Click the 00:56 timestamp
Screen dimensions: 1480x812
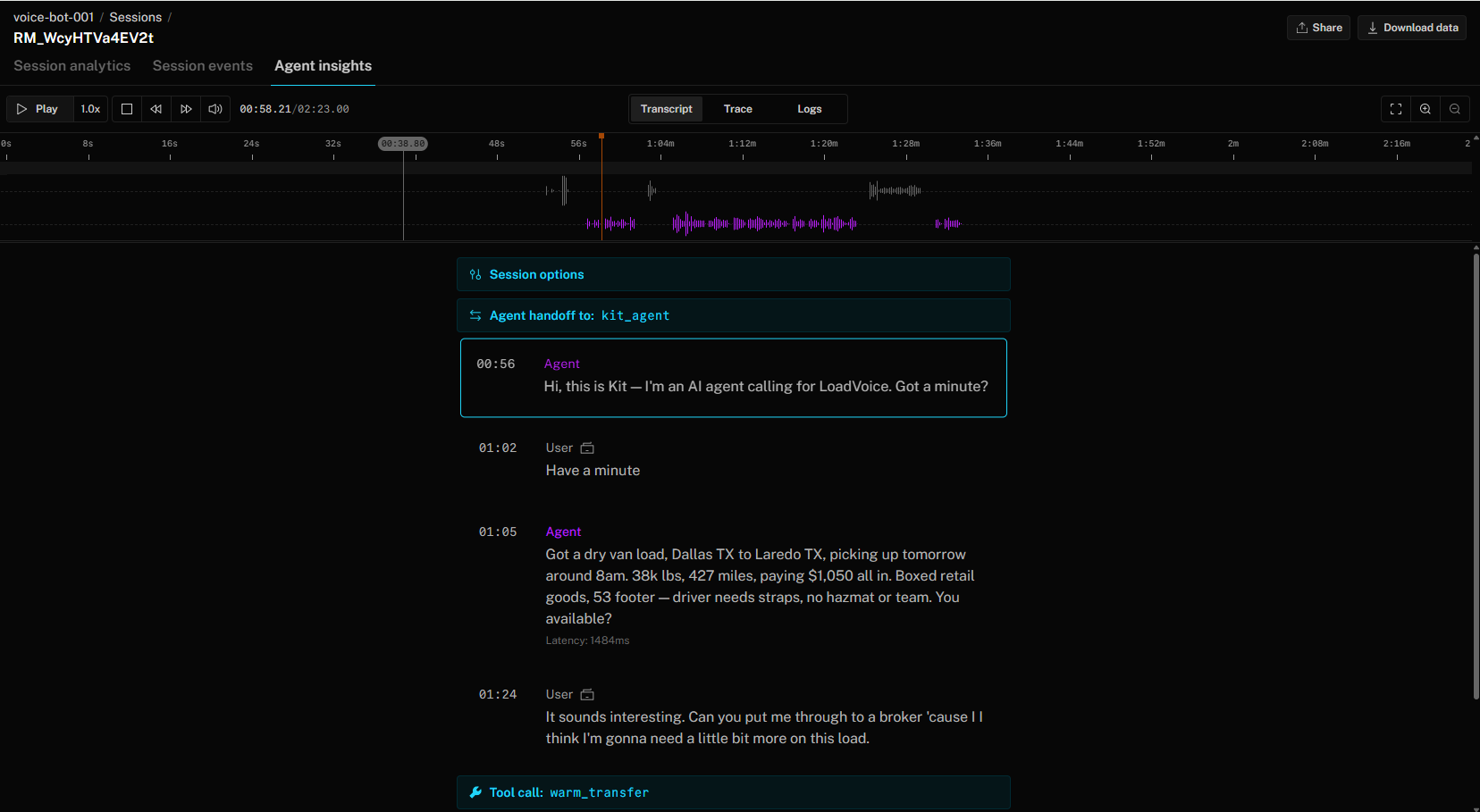tap(496, 364)
